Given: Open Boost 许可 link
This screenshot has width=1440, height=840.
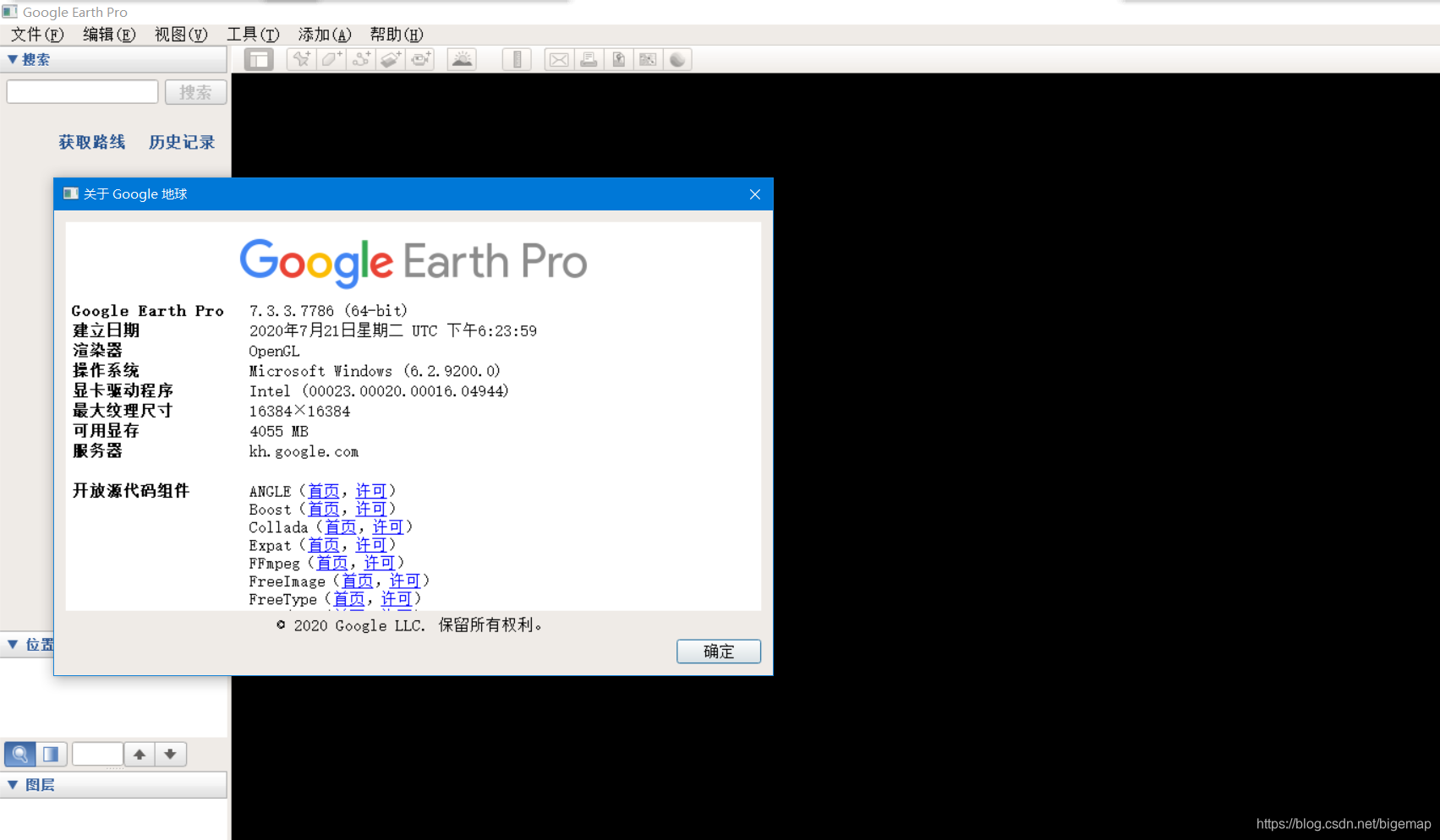Looking at the screenshot, I should point(371,509).
